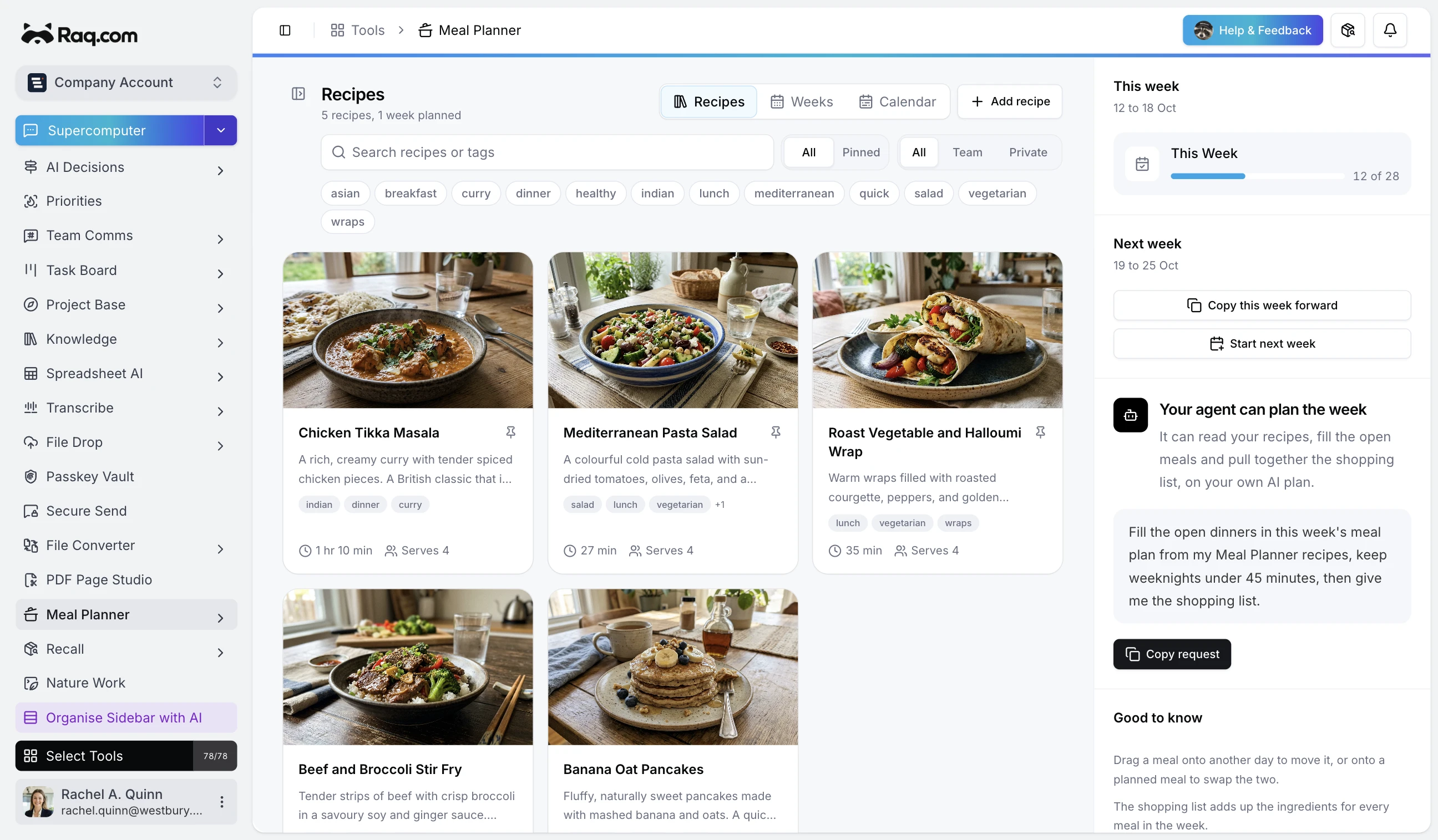Click the Priorities sidebar icon
The height and width of the screenshot is (840, 1438).
(x=31, y=201)
